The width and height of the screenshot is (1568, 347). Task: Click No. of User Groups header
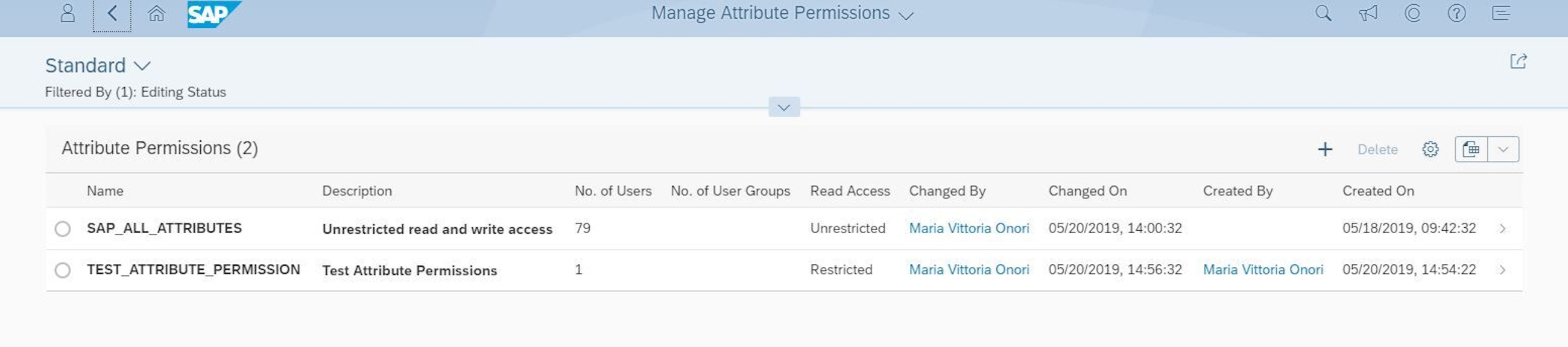(x=730, y=191)
